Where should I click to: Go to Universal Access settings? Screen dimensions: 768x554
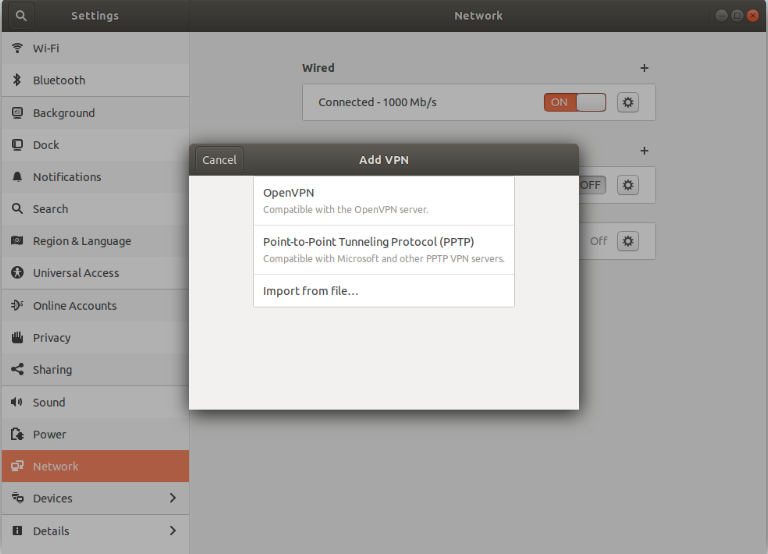click(x=75, y=273)
